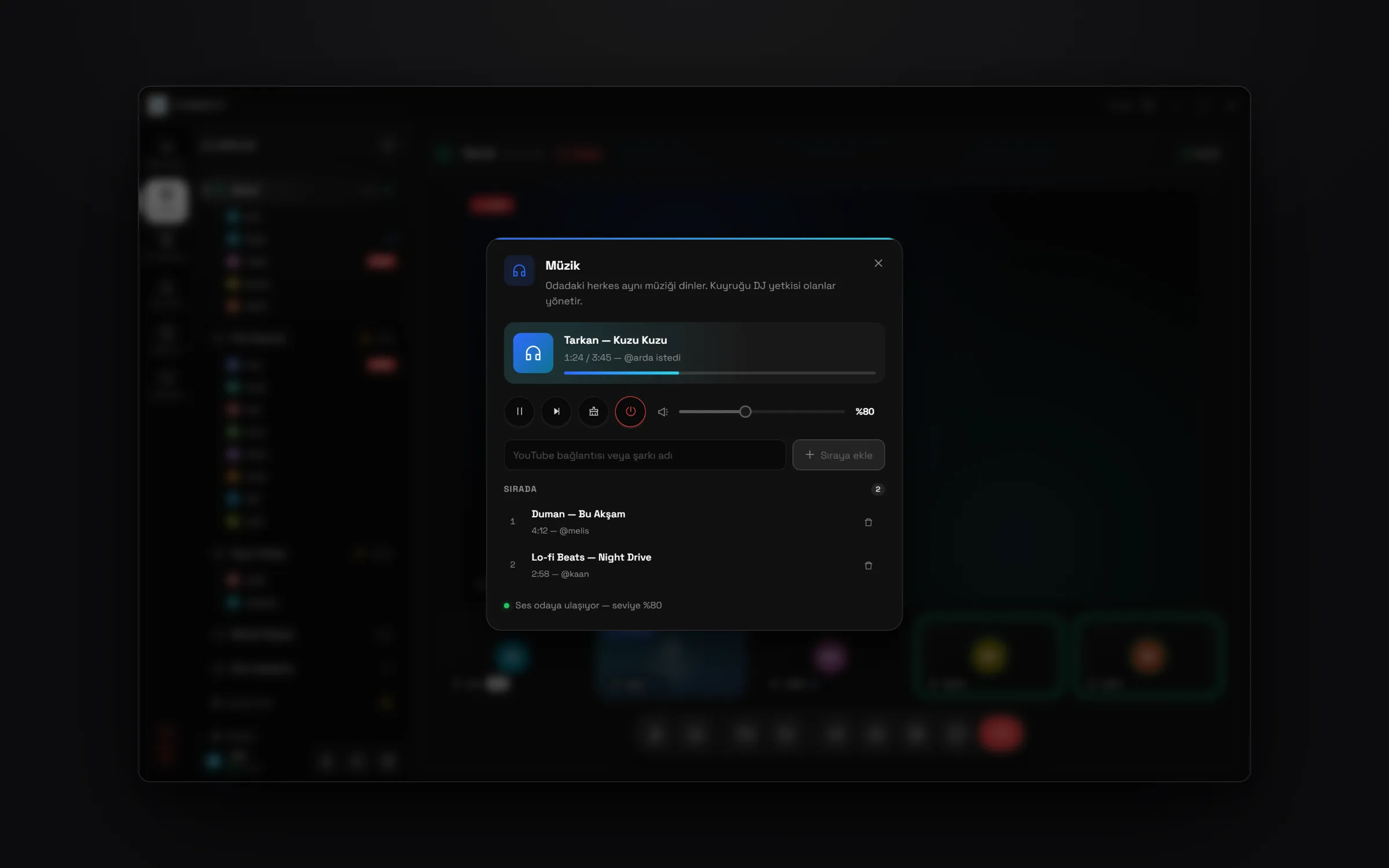The image size is (1389, 868).
Task: Click the blue album art headphones thumbnail
Action: tap(533, 353)
